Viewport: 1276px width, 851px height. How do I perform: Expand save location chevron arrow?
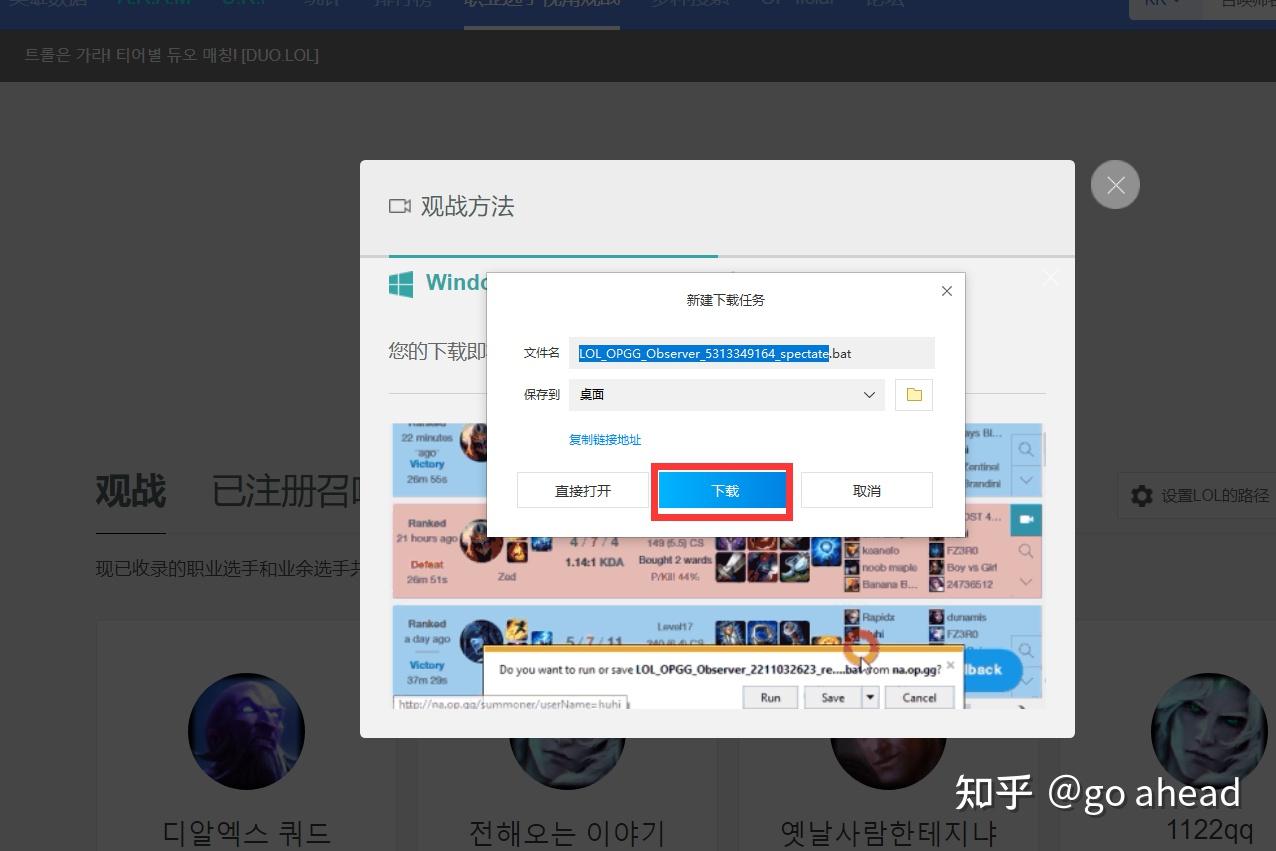pyautogui.click(x=869, y=394)
